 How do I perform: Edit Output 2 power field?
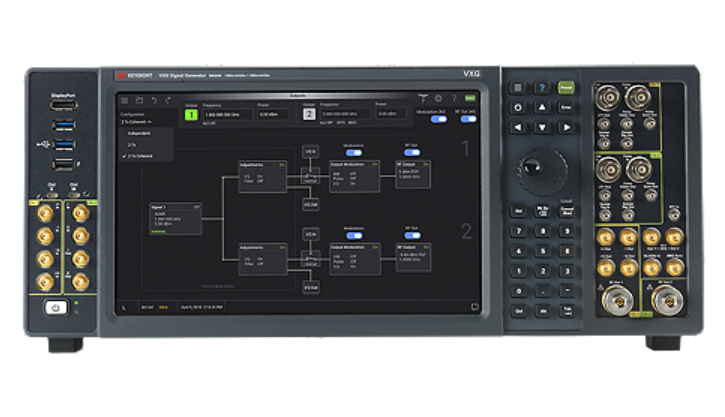pyautogui.click(x=391, y=113)
